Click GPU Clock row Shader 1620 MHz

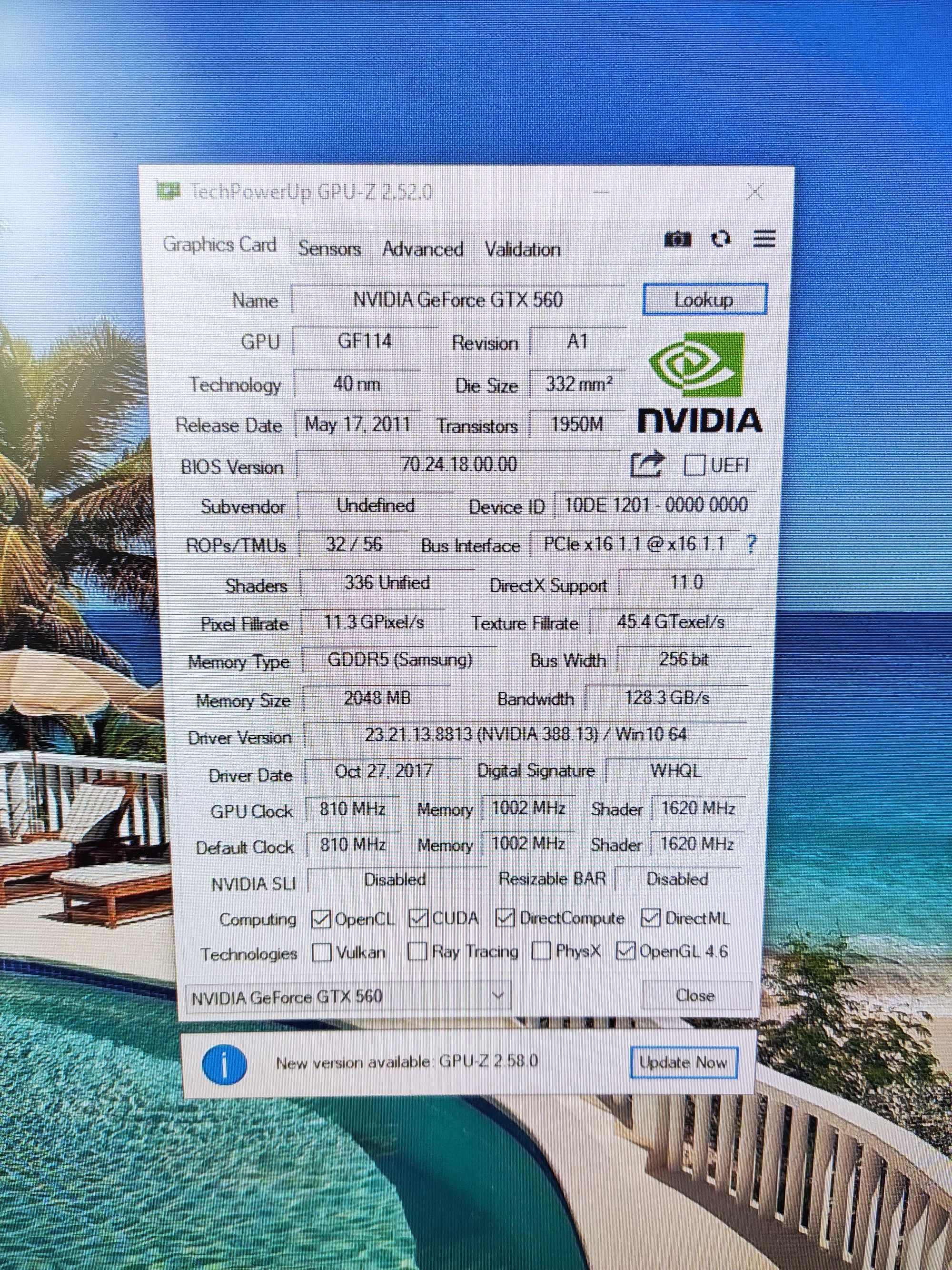(x=698, y=809)
